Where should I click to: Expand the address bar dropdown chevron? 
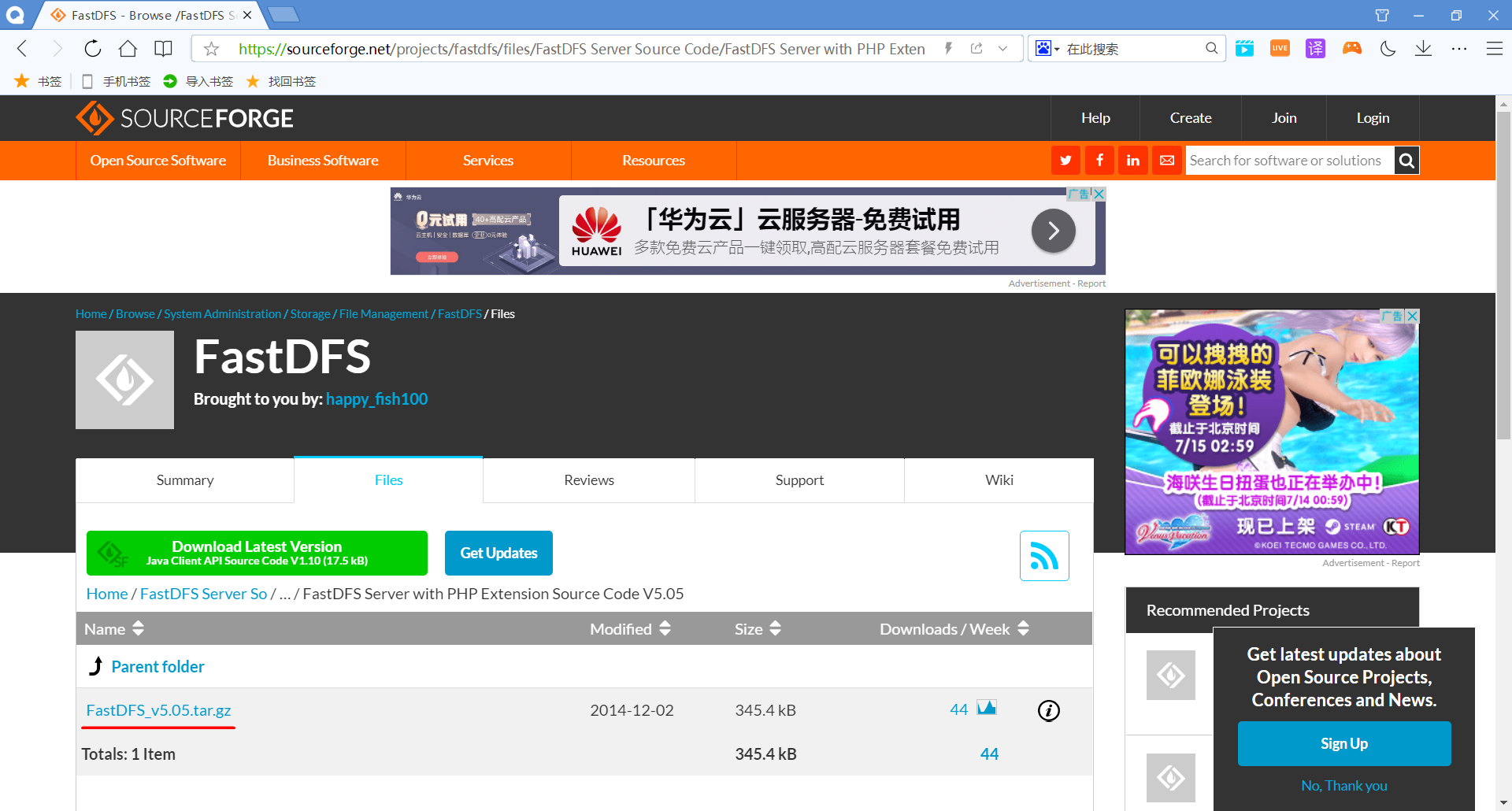click(1002, 48)
